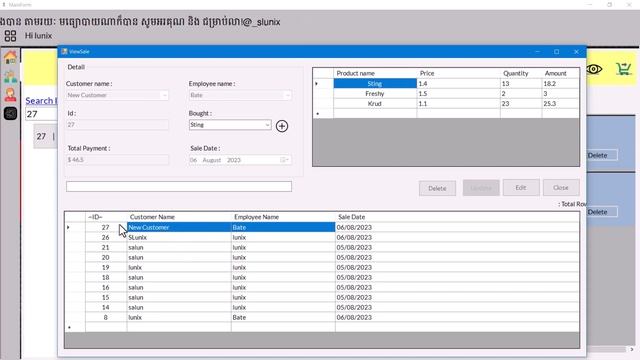
Task: Click the Quantity column header
Action: tap(521, 73)
